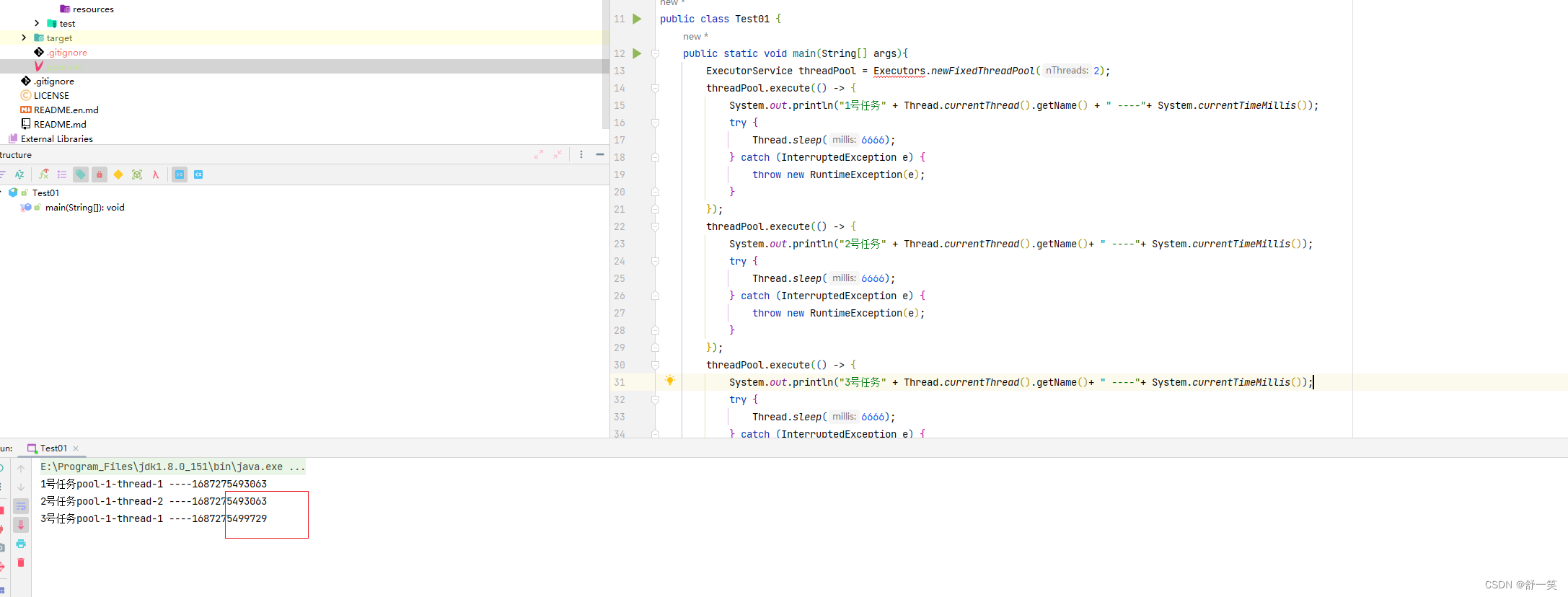
Task: Select resources folder in project tree
Action: [x=93, y=9]
